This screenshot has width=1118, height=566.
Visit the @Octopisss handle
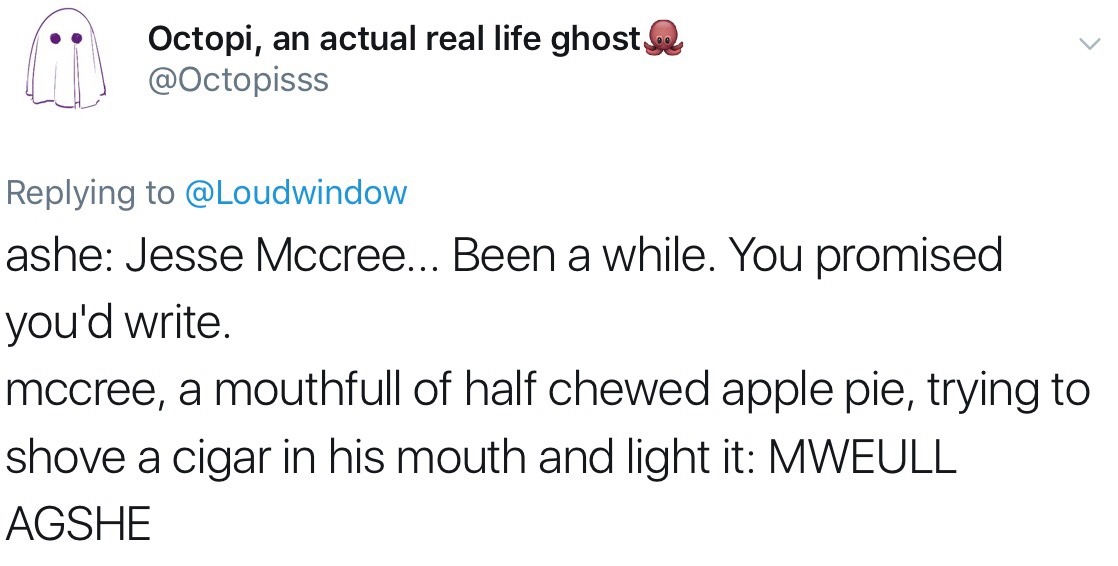click(x=237, y=80)
